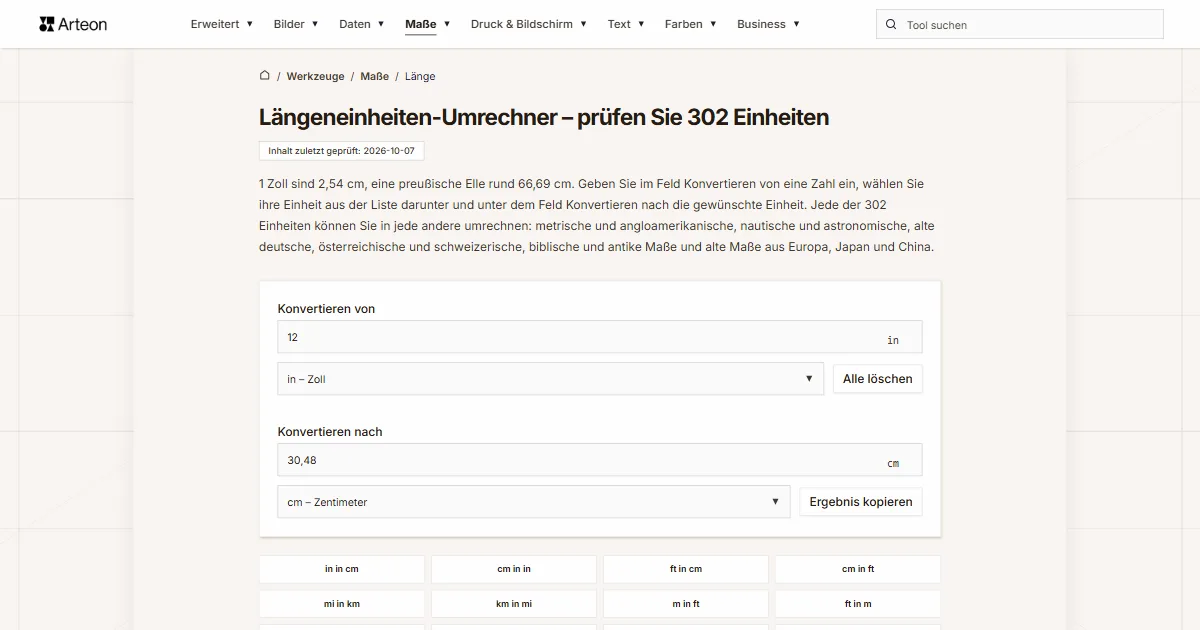
Task: Go to Maße breadcrumb link
Action: (375, 76)
